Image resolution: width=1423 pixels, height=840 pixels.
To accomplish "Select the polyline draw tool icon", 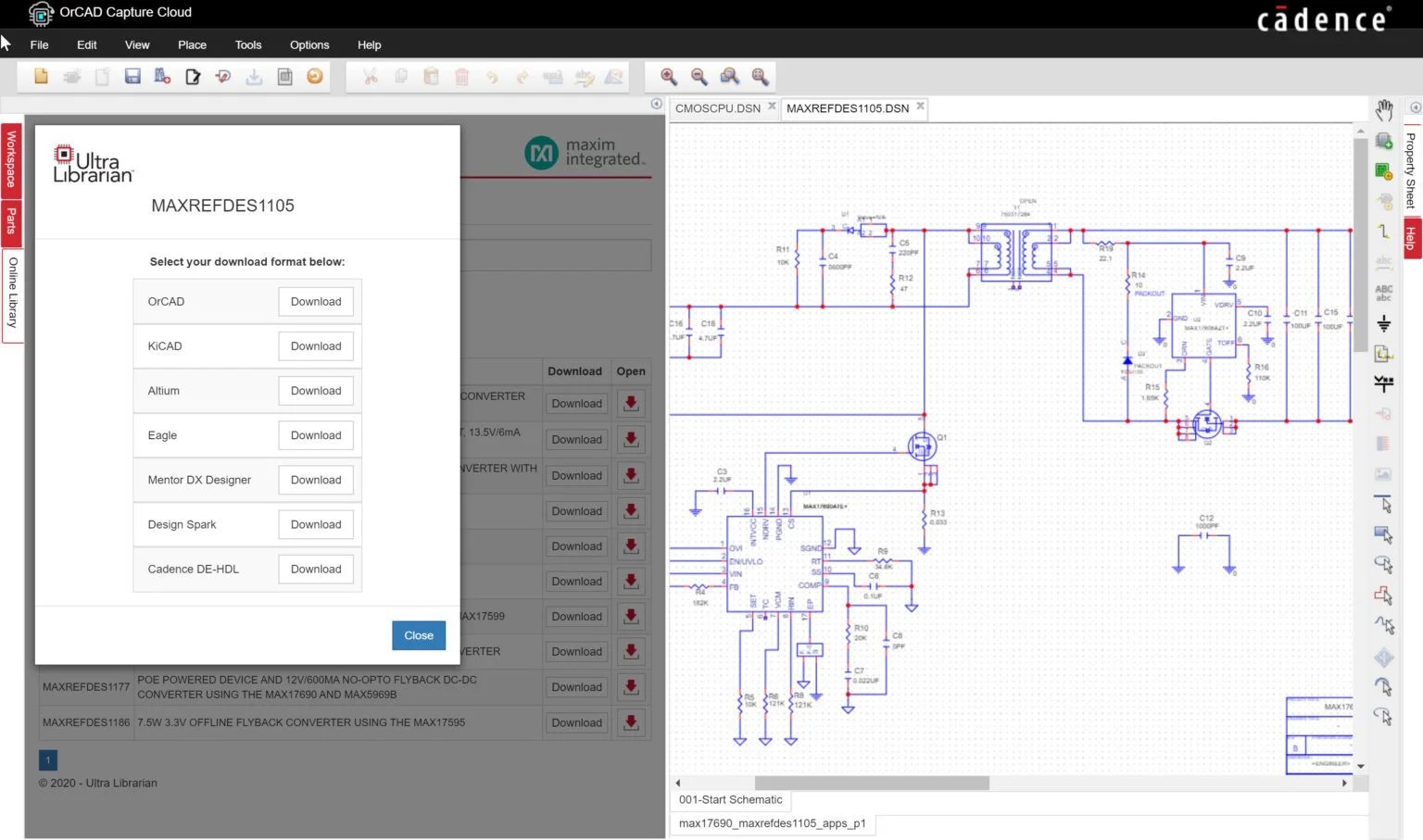I will (1384, 625).
